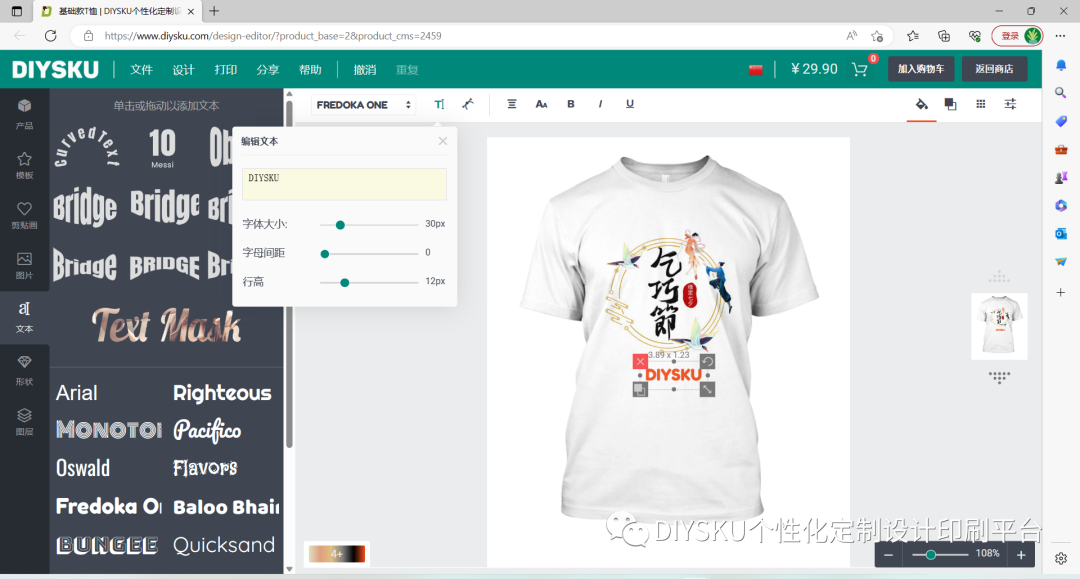Add this page to browser favorites
1080x579 pixels.
[x=877, y=36]
